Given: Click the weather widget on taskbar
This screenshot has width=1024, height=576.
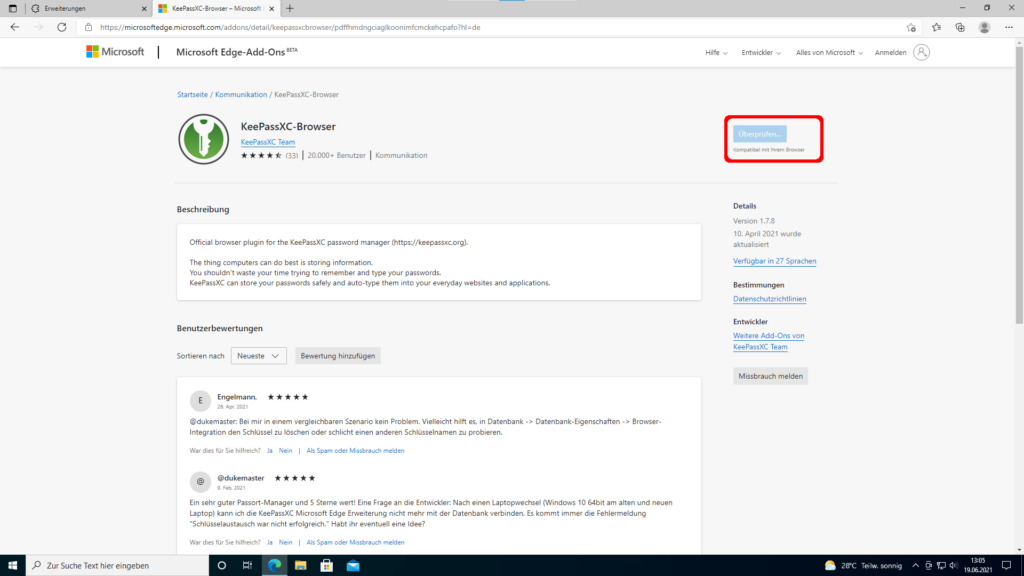Looking at the screenshot, I should coord(863,566).
